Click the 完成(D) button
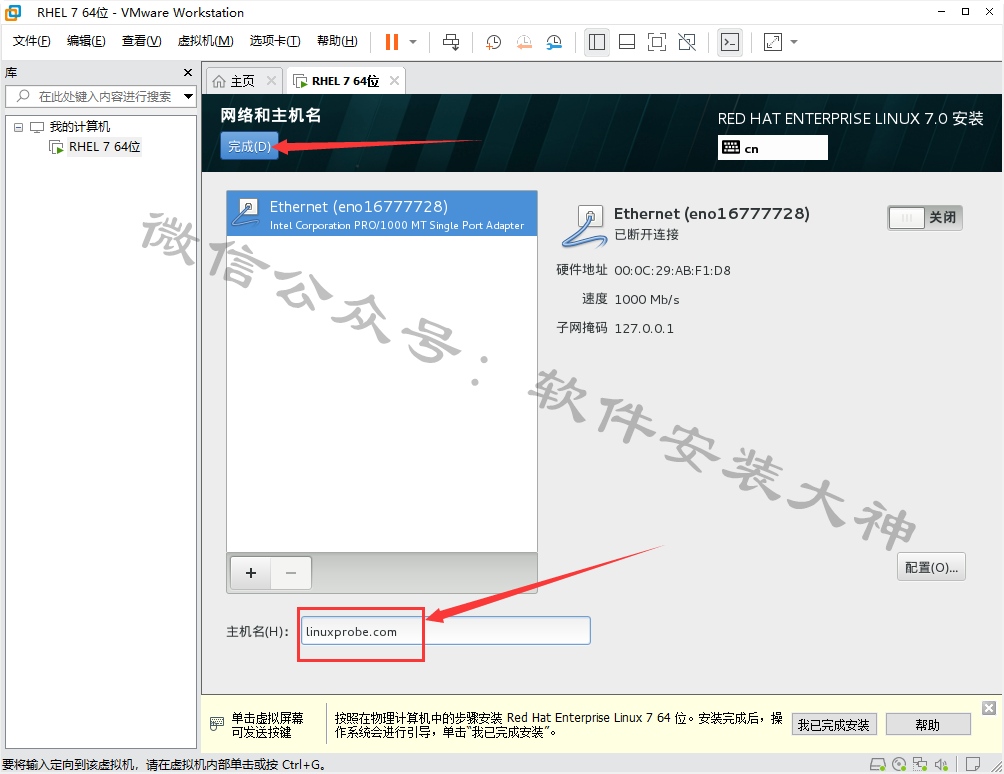 pyautogui.click(x=250, y=146)
